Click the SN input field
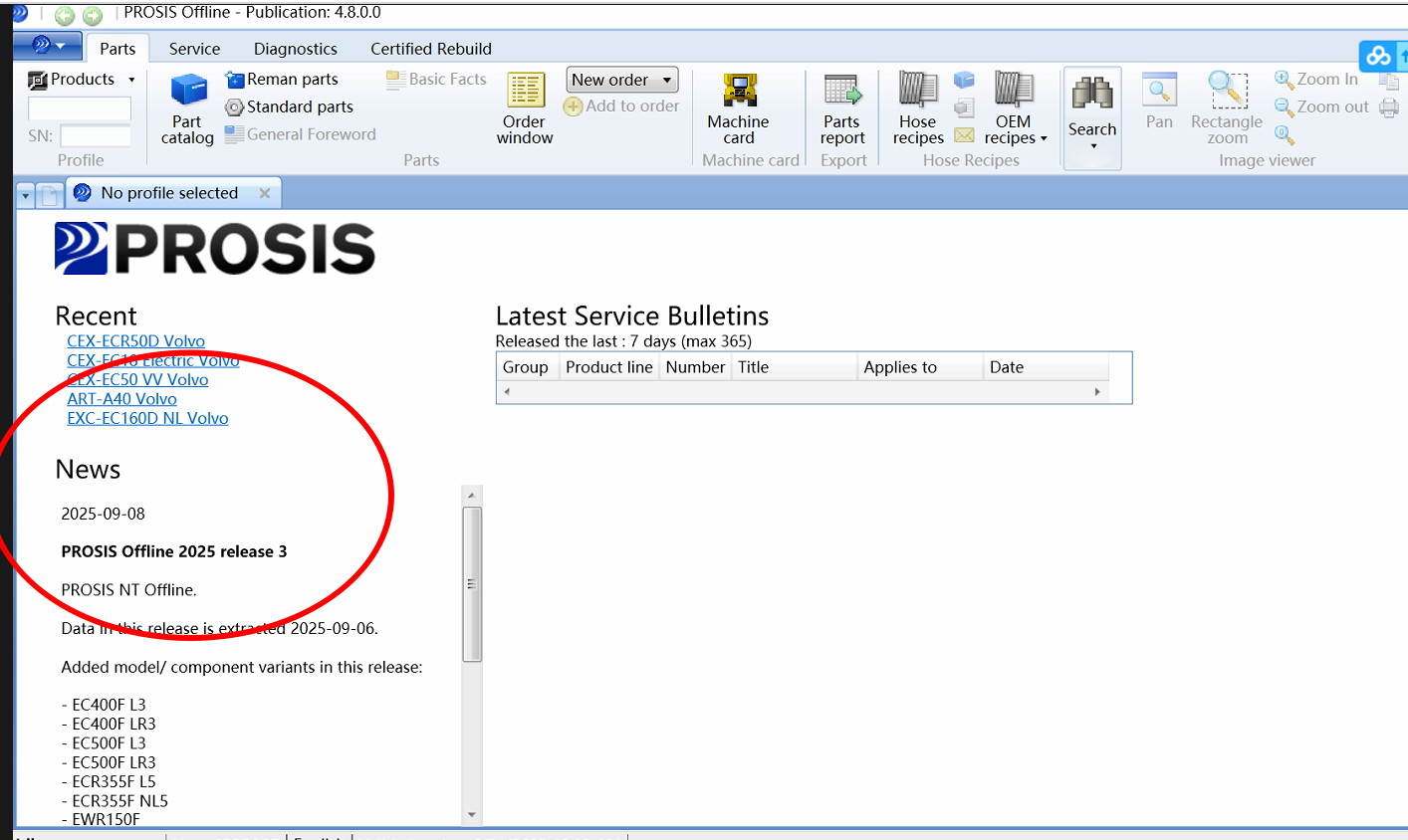The height and width of the screenshot is (840, 1408). pos(96,135)
